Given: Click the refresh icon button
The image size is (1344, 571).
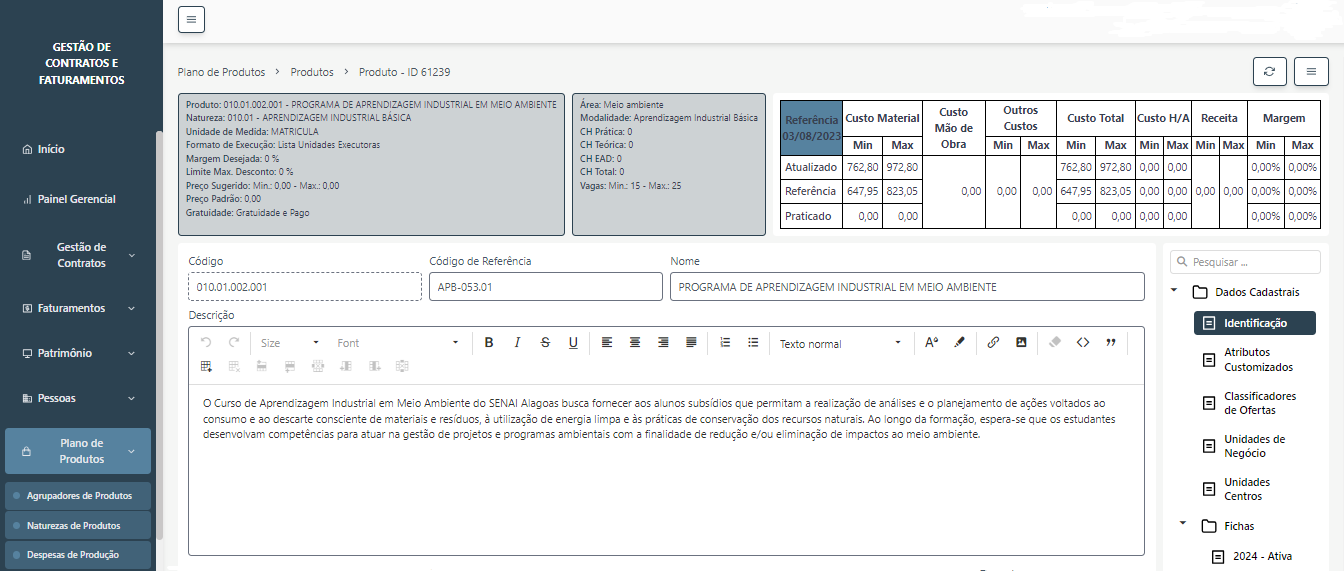Looking at the screenshot, I should tap(1269, 72).
